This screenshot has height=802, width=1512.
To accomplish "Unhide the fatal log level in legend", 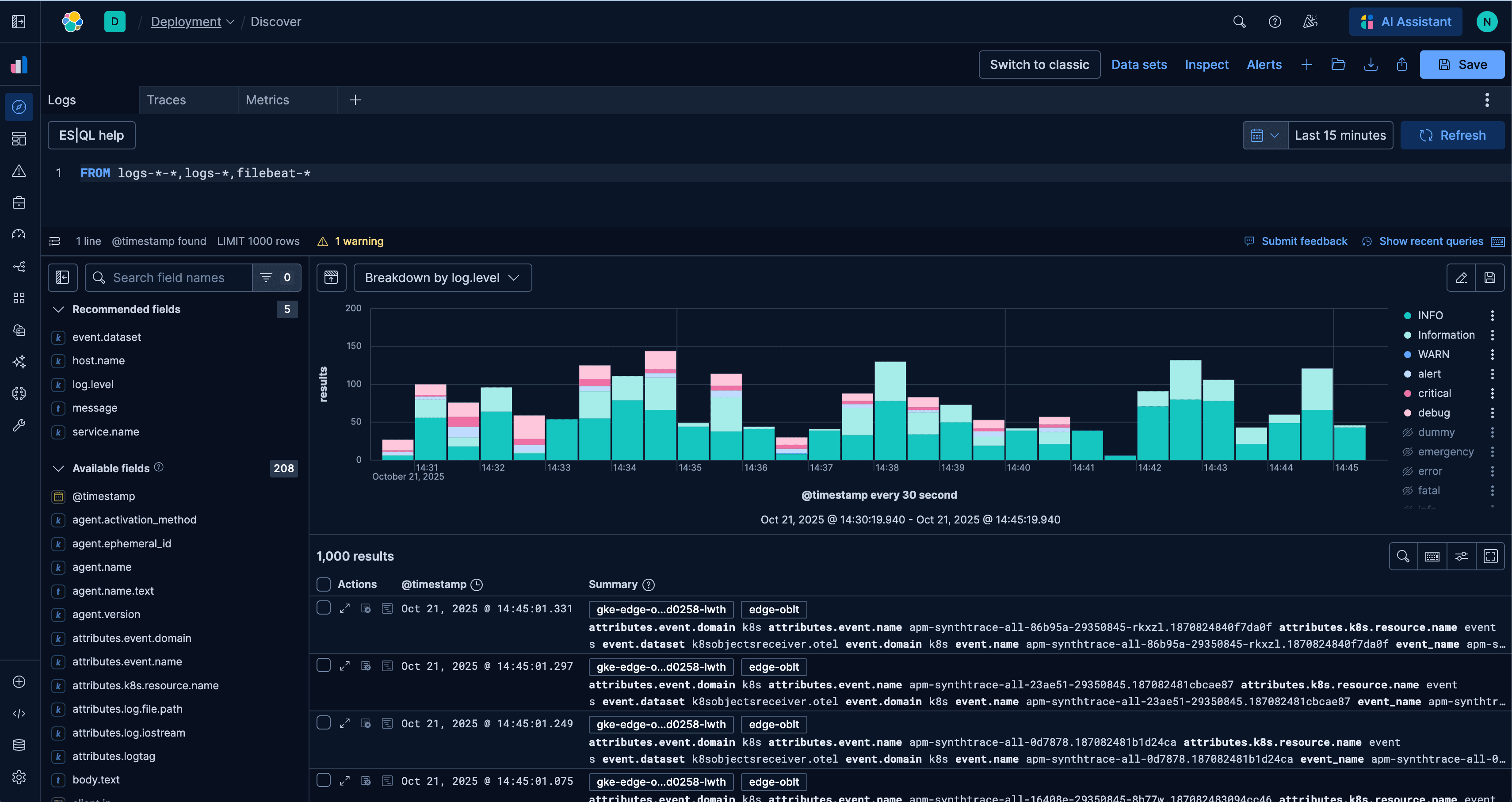I will pyautogui.click(x=1408, y=490).
